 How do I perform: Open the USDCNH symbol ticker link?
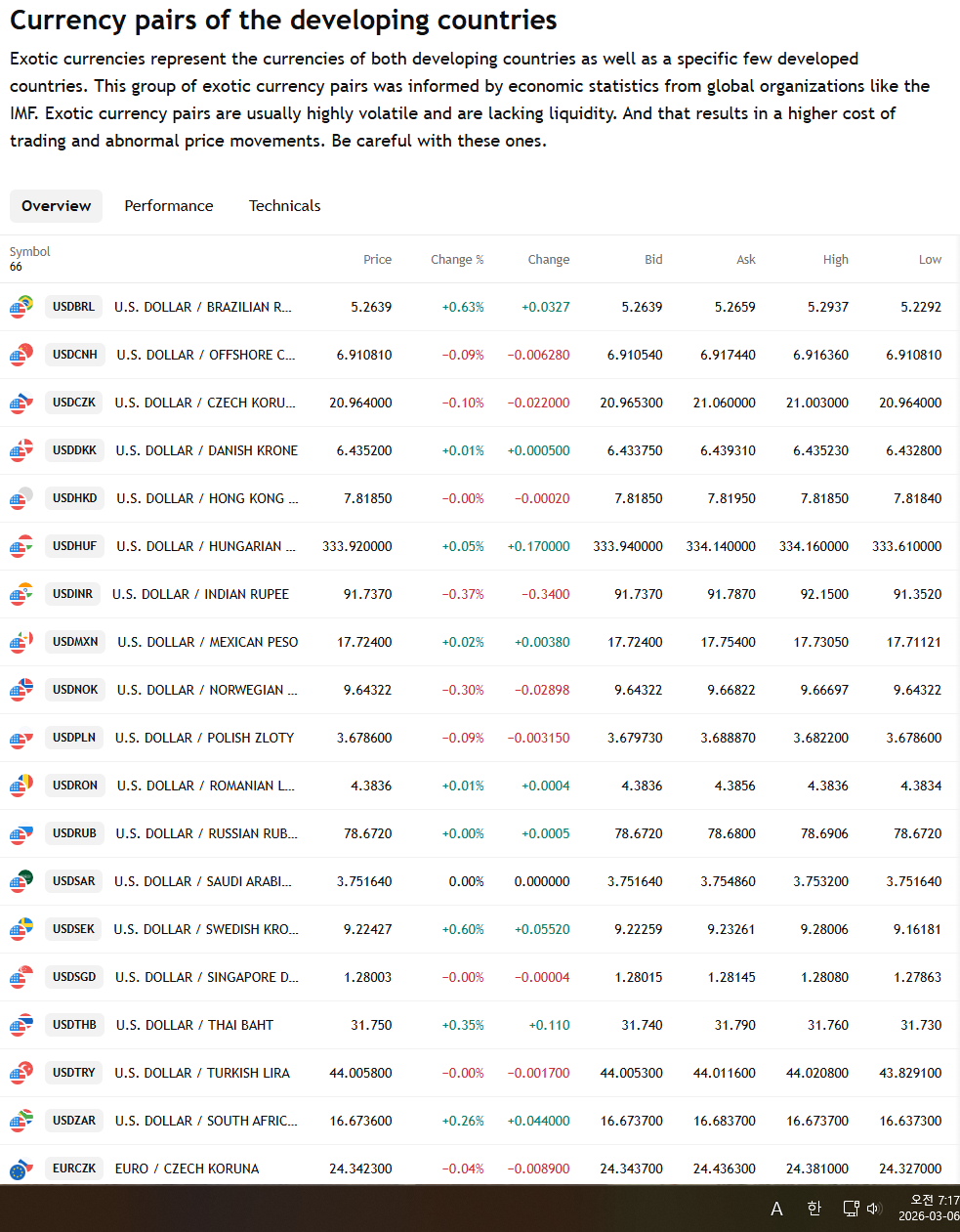tap(75, 355)
